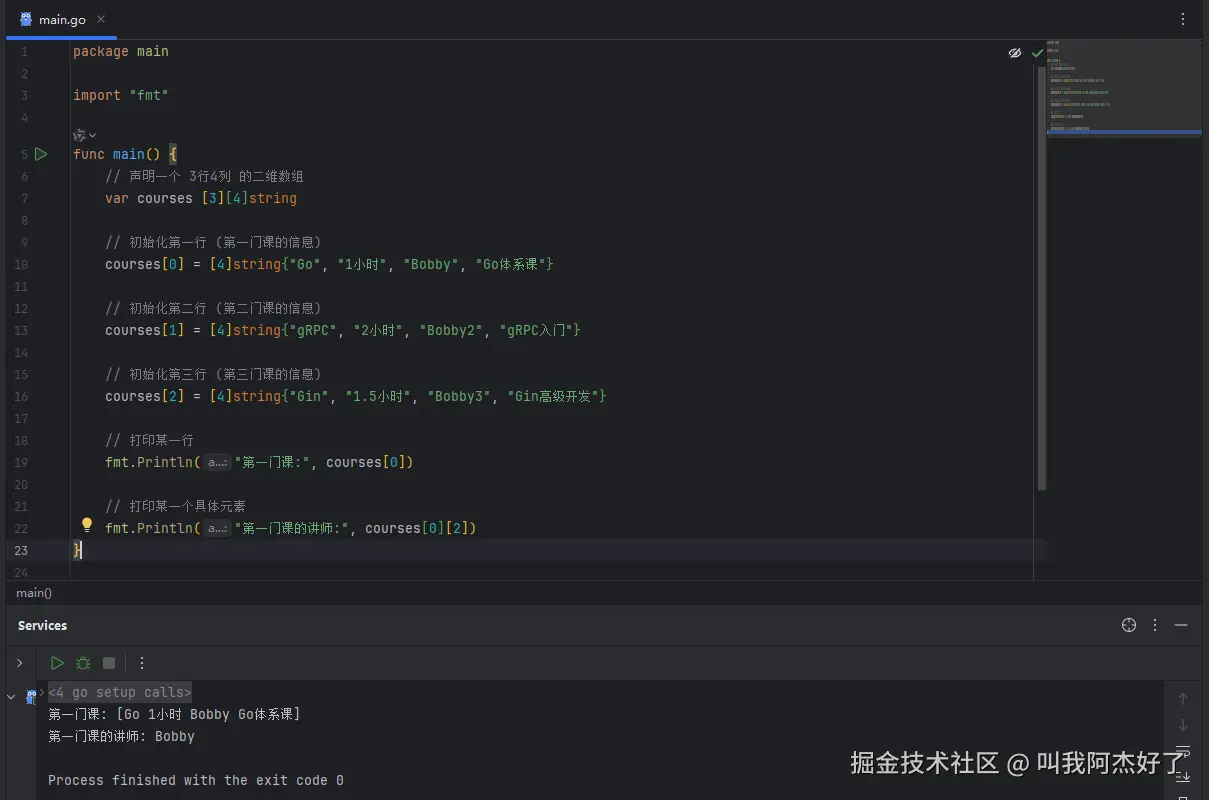Select the main() breadcrumb

(34, 593)
